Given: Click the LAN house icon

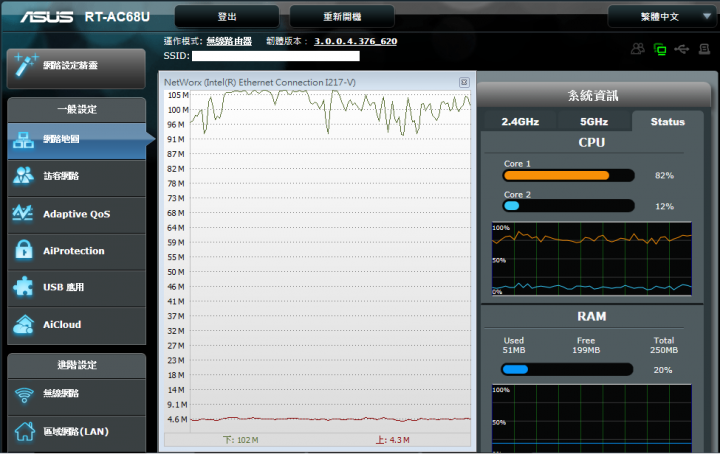Looking at the screenshot, I should [x=24, y=431].
